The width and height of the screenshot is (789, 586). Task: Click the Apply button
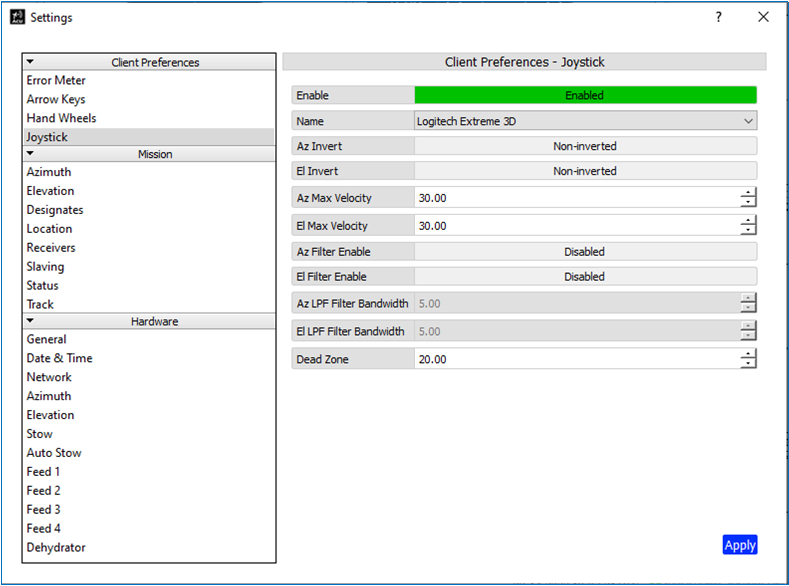point(739,545)
